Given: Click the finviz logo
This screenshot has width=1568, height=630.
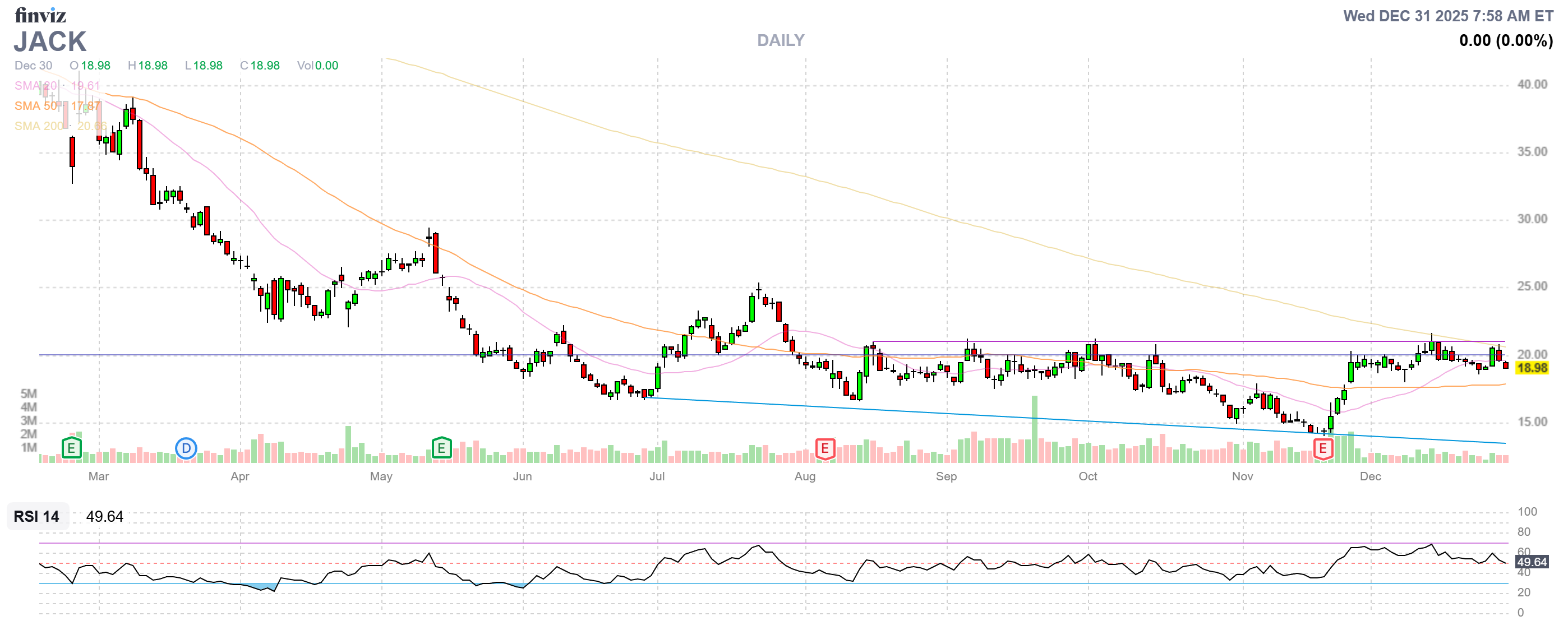Looking at the screenshot, I should point(40,15).
